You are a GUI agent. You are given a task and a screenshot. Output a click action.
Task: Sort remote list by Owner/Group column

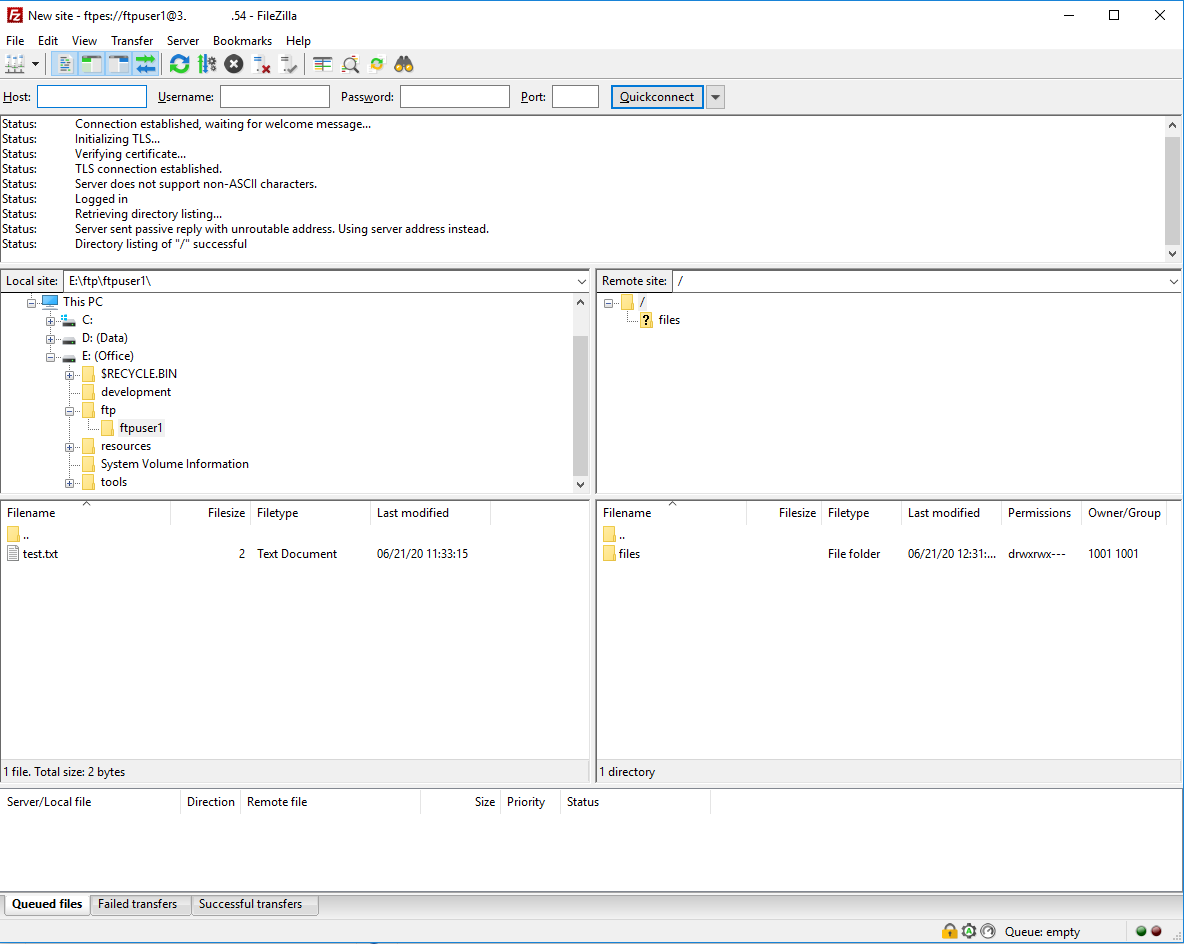[1124, 513]
